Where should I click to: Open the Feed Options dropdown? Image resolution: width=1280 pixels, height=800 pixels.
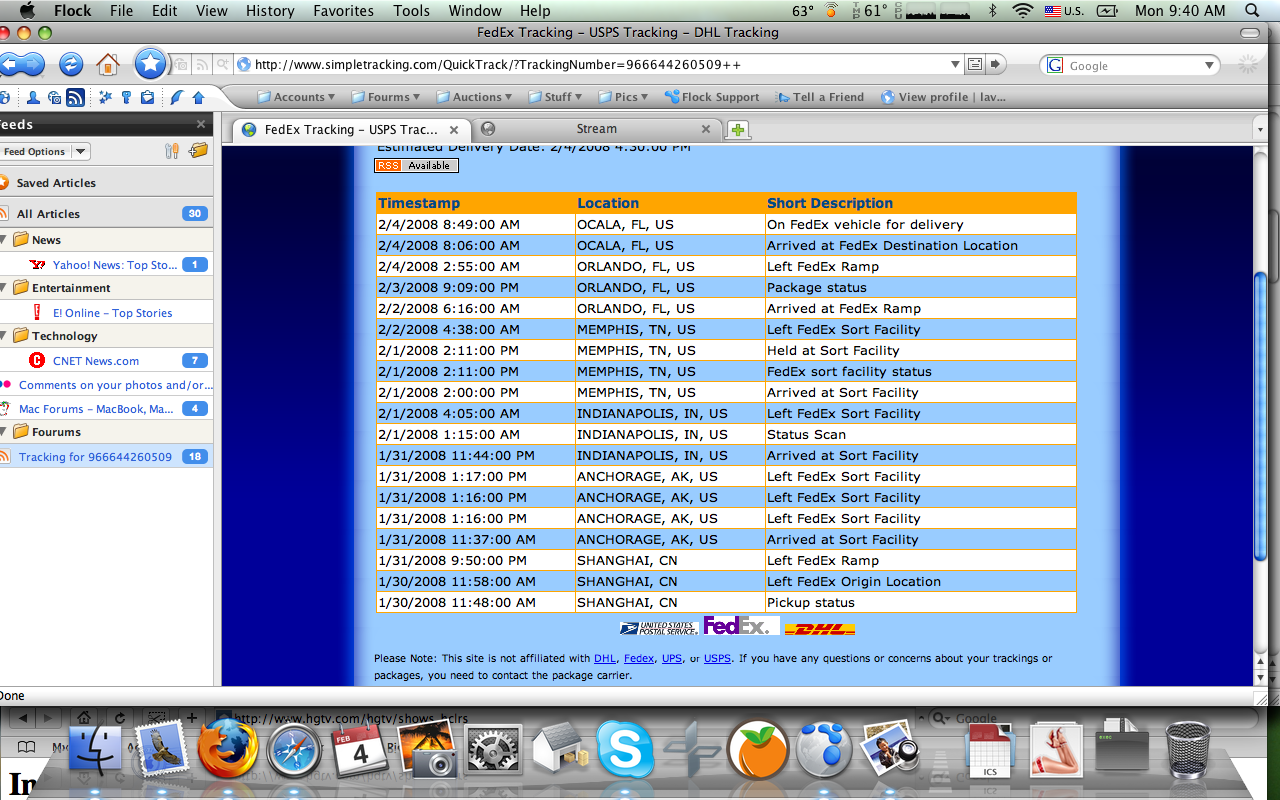click(x=44, y=151)
